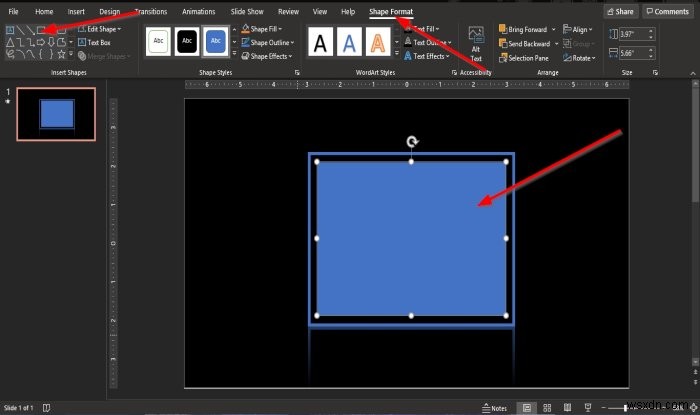The height and width of the screenshot is (415, 700).
Task: Select the text box shape in shapes gallery
Action: 9,30
